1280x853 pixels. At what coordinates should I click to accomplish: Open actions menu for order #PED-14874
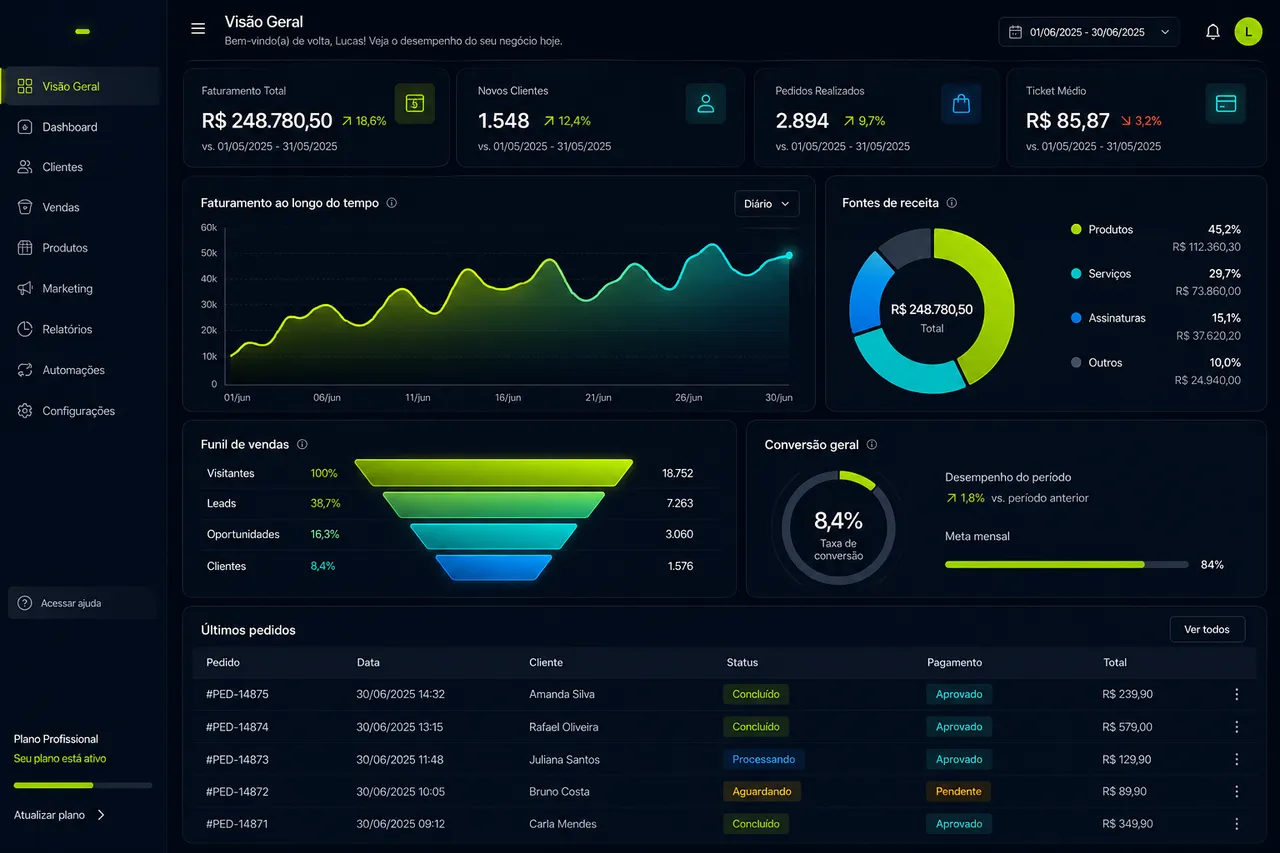pyautogui.click(x=1236, y=727)
